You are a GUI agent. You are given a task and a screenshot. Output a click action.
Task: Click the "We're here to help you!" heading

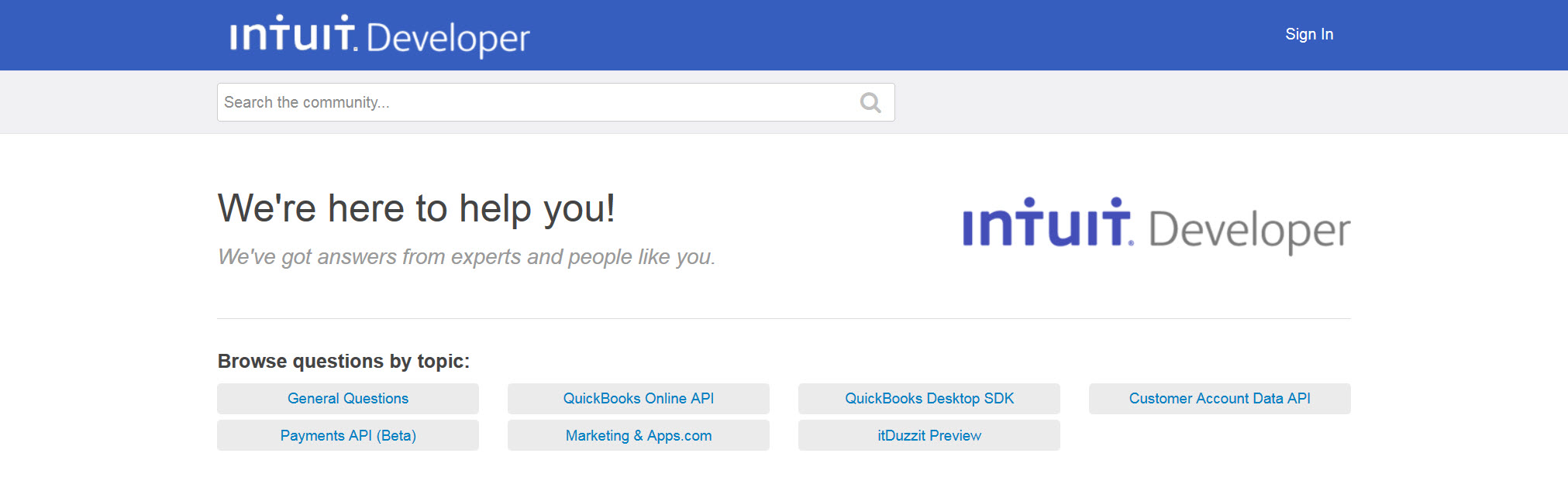point(416,208)
